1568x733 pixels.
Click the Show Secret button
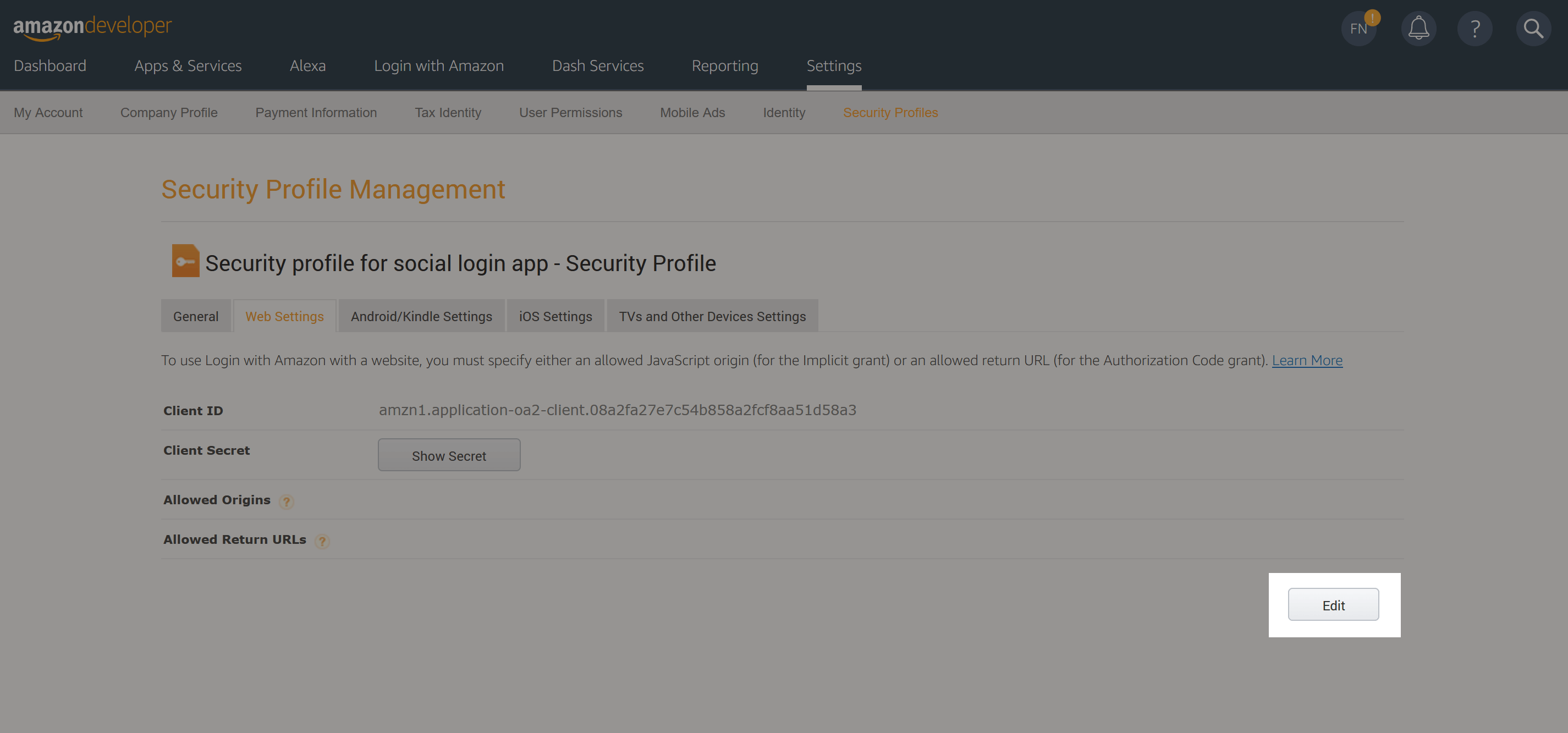[449, 455]
